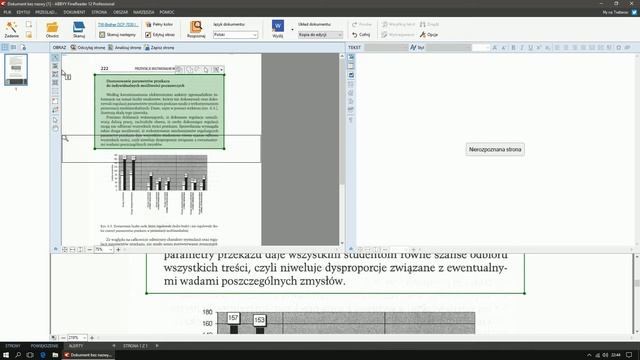
Task: Open the PLIK menu
Action: point(7,12)
